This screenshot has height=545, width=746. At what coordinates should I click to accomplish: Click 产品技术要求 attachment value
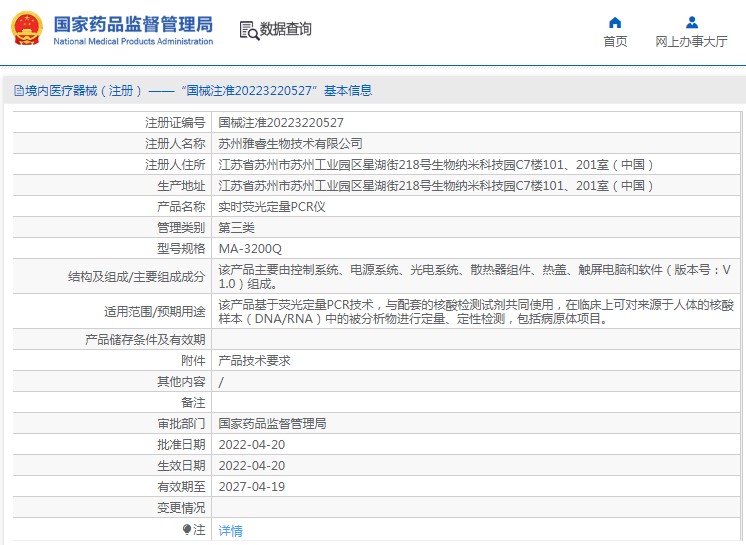click(255, 361)
